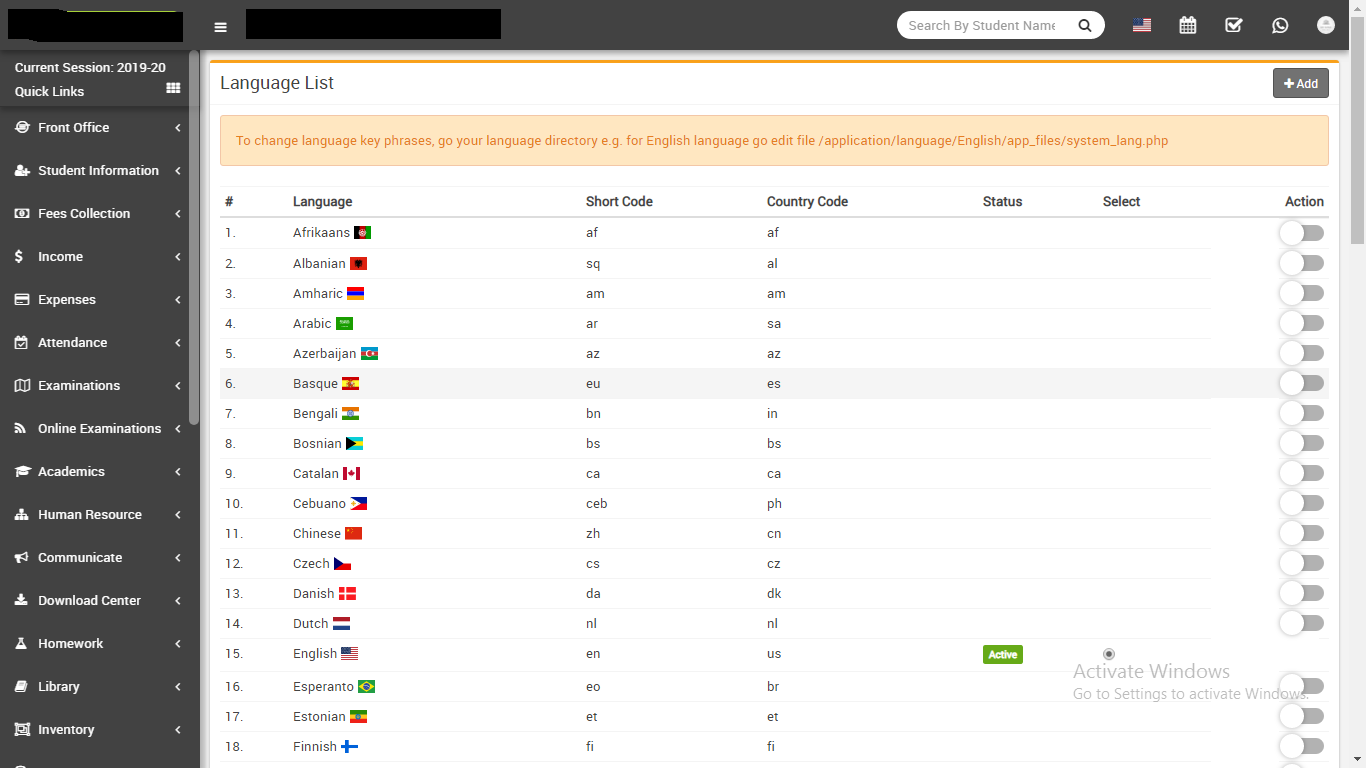
Task: Open the Examinations sidebar menu
Action: (78, 386)
